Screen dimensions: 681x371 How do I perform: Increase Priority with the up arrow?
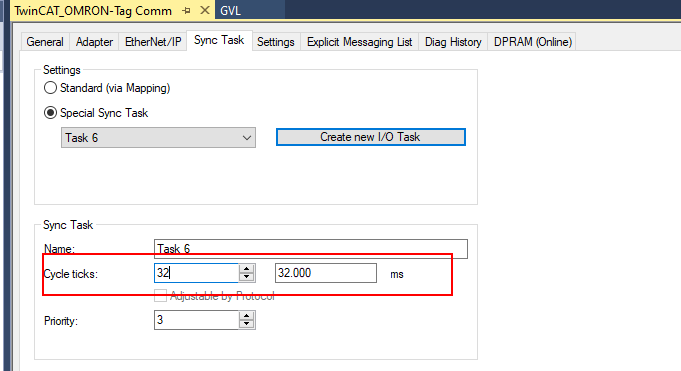(247, 315)
